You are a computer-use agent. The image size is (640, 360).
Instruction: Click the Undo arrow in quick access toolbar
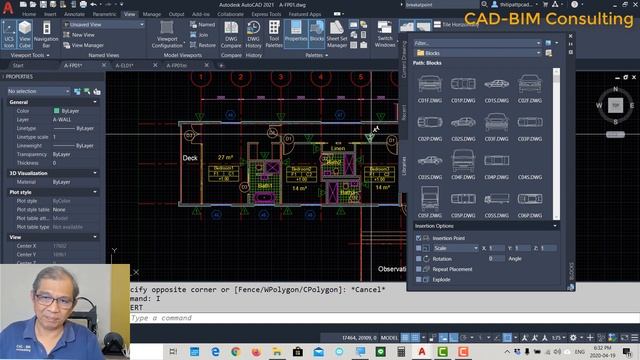click(93, 4)
